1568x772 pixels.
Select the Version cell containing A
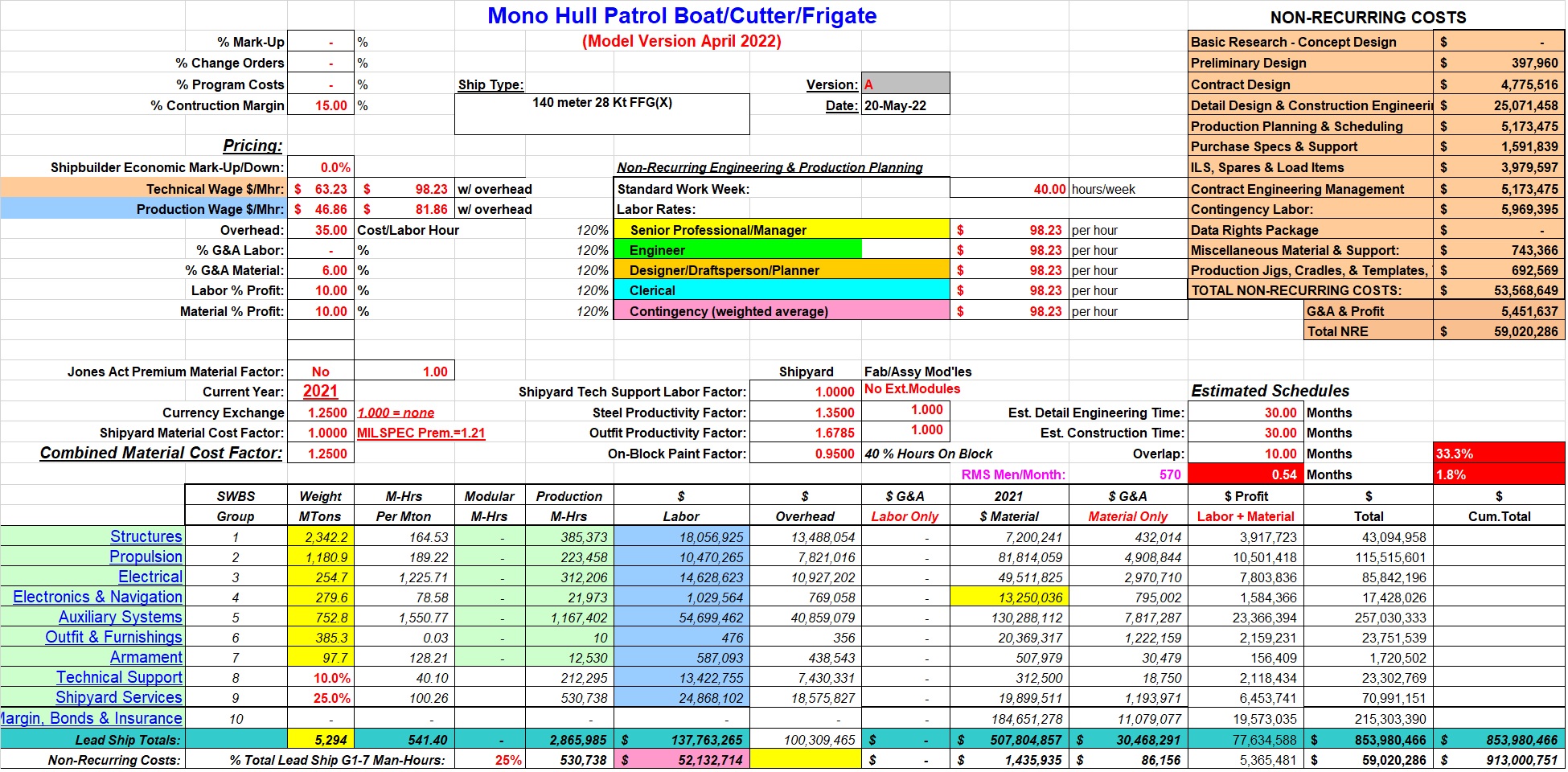coord(905,84)
